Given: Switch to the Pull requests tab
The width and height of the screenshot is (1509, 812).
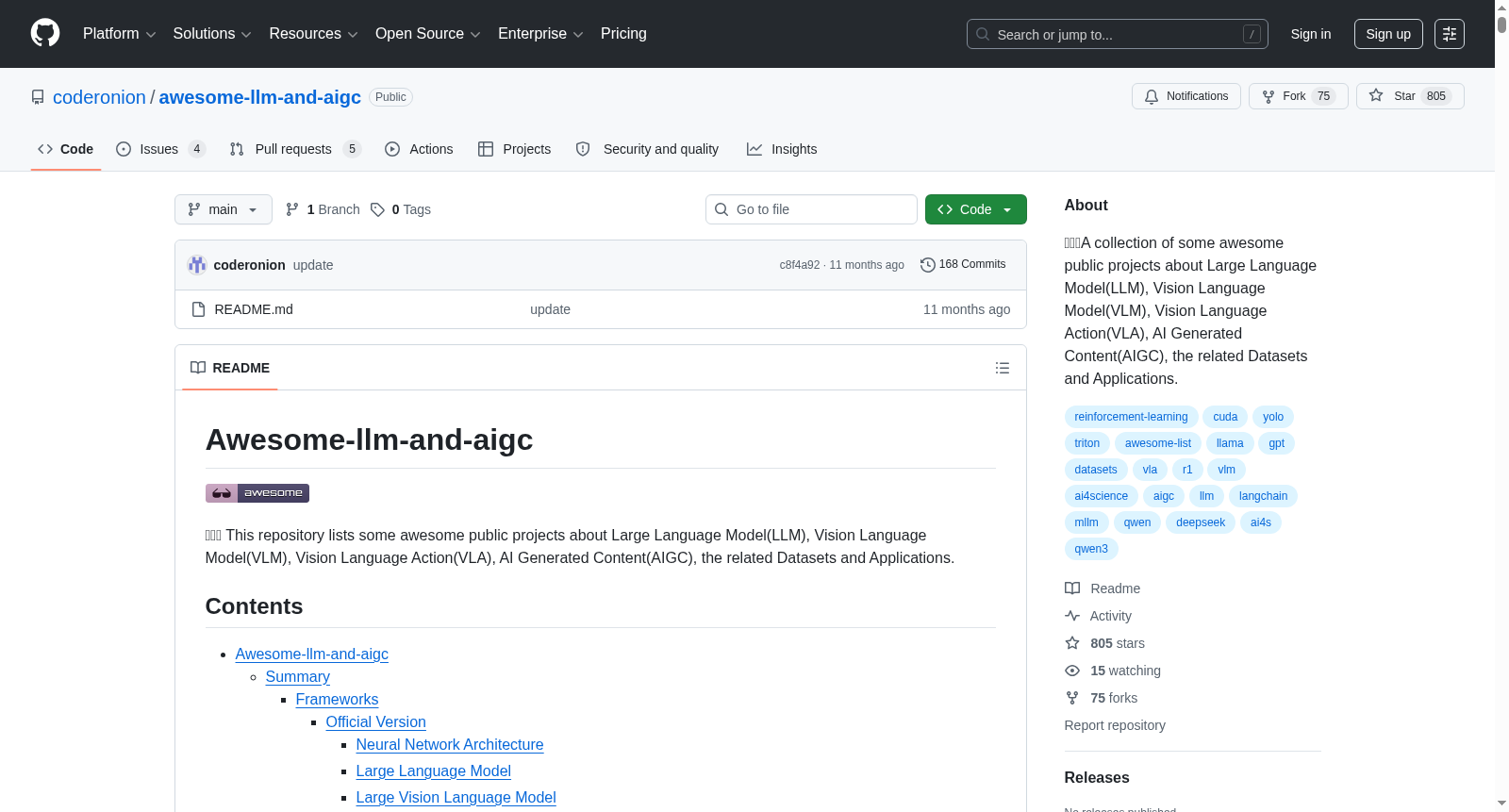Looking at the screenshot, I should [x=295, y=149].
